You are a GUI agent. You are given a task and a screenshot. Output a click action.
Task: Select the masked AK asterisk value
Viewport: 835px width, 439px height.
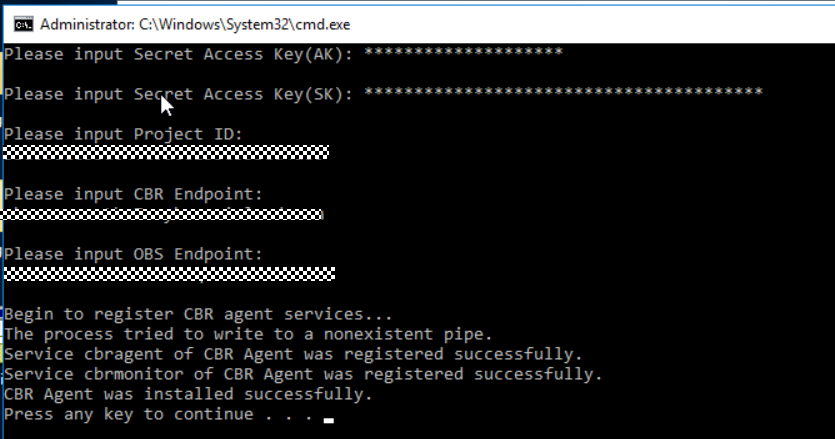[x=463, y=52]
